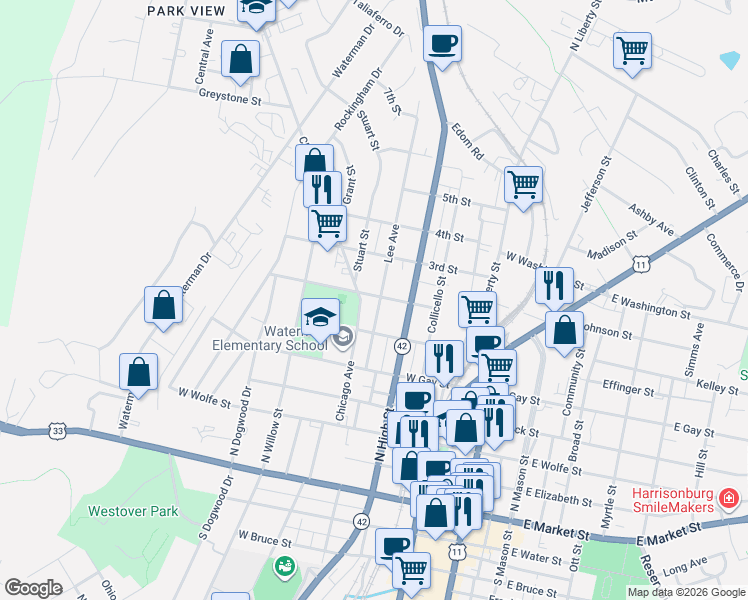Click the graduation cap marker near Park View
The image size is (748, 600).
(x=256, y=12)
